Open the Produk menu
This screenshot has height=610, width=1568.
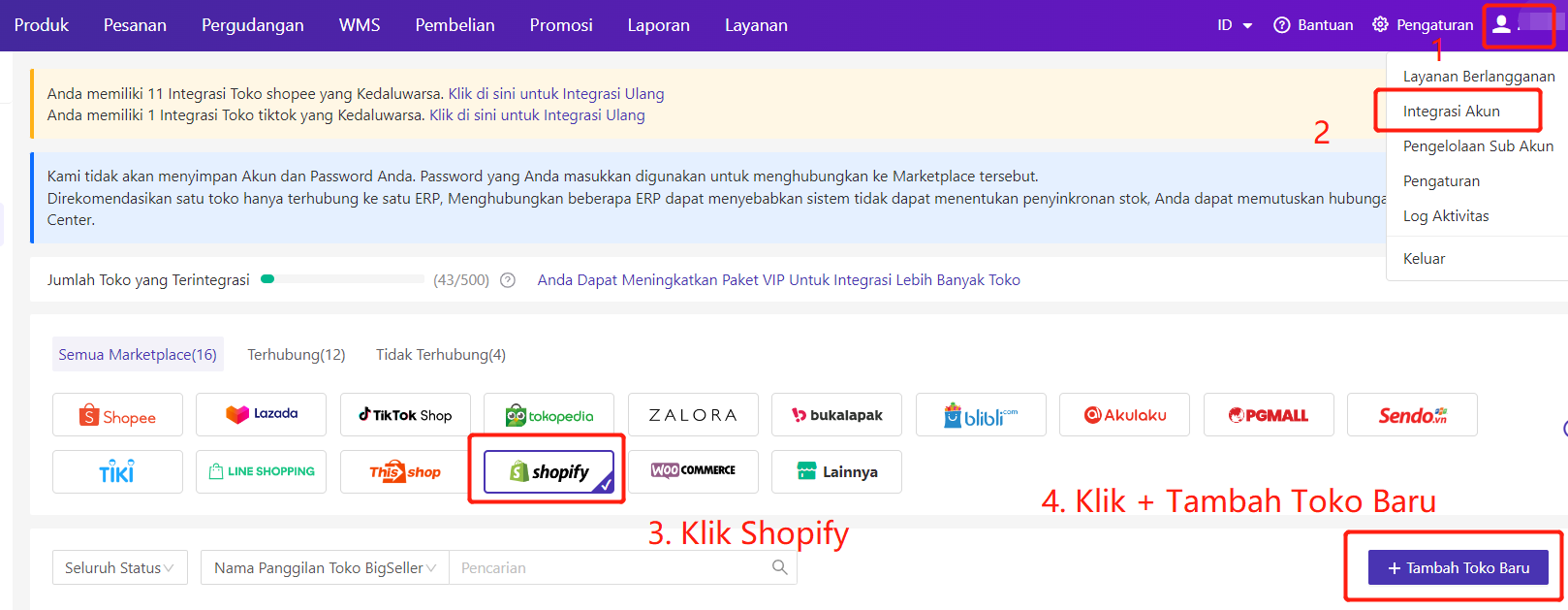pos(42,25)
